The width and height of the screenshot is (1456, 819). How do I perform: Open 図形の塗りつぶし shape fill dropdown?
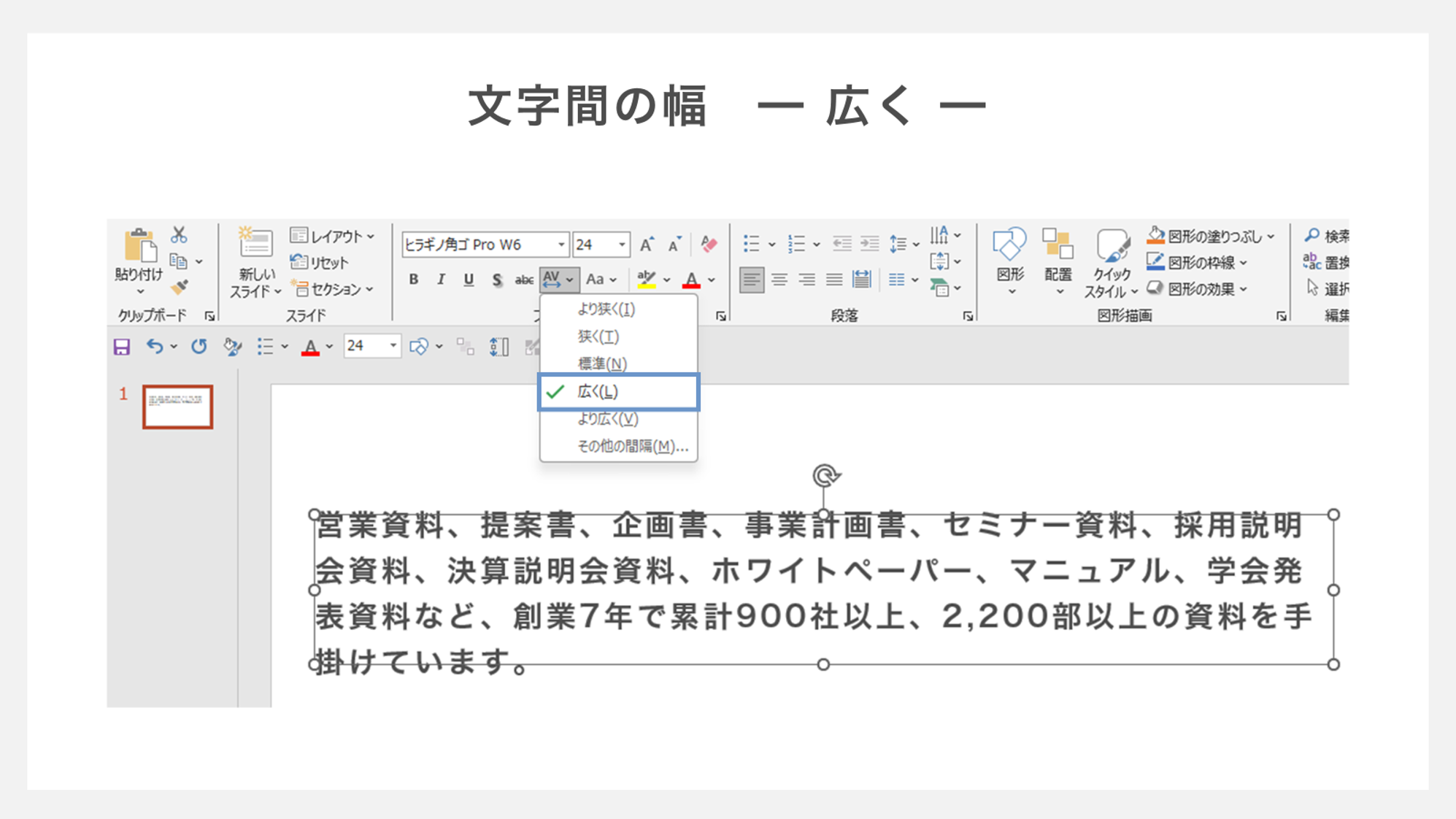coord(1211,236)
